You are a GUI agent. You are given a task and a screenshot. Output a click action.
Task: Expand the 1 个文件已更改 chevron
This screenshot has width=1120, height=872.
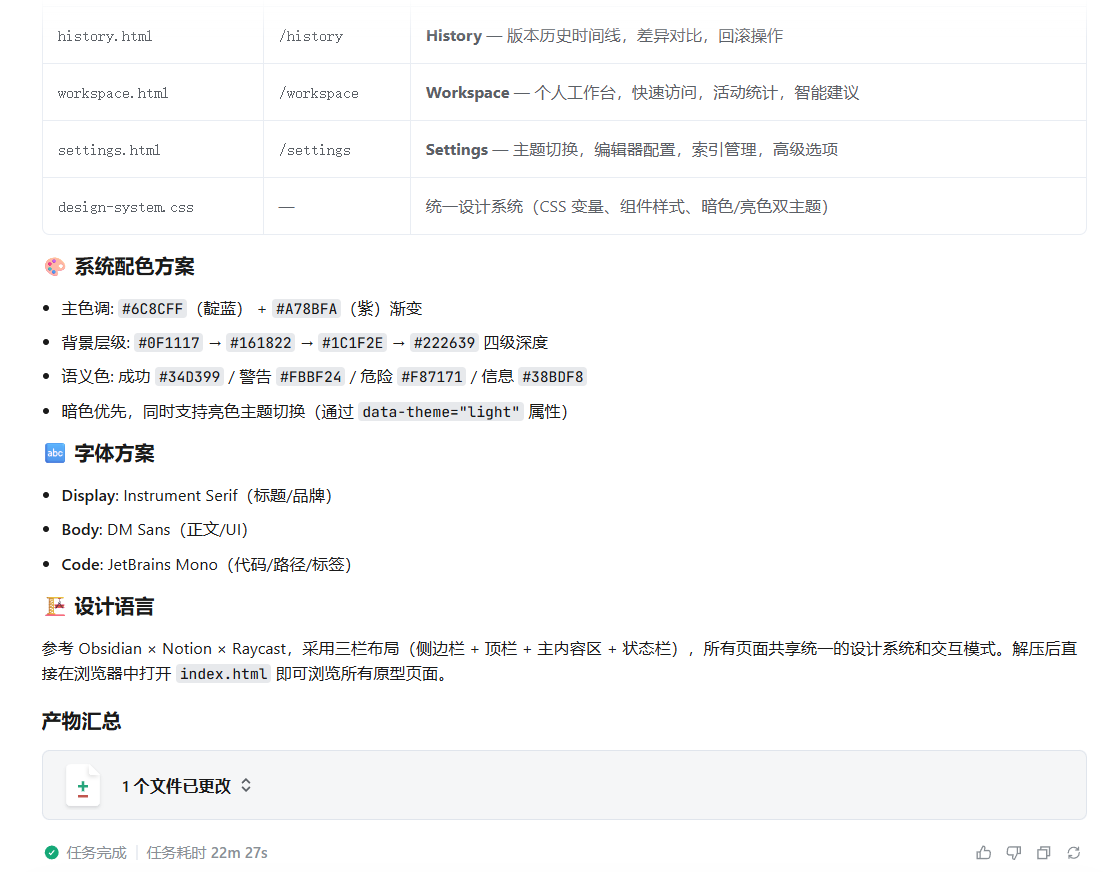(246, 786)
